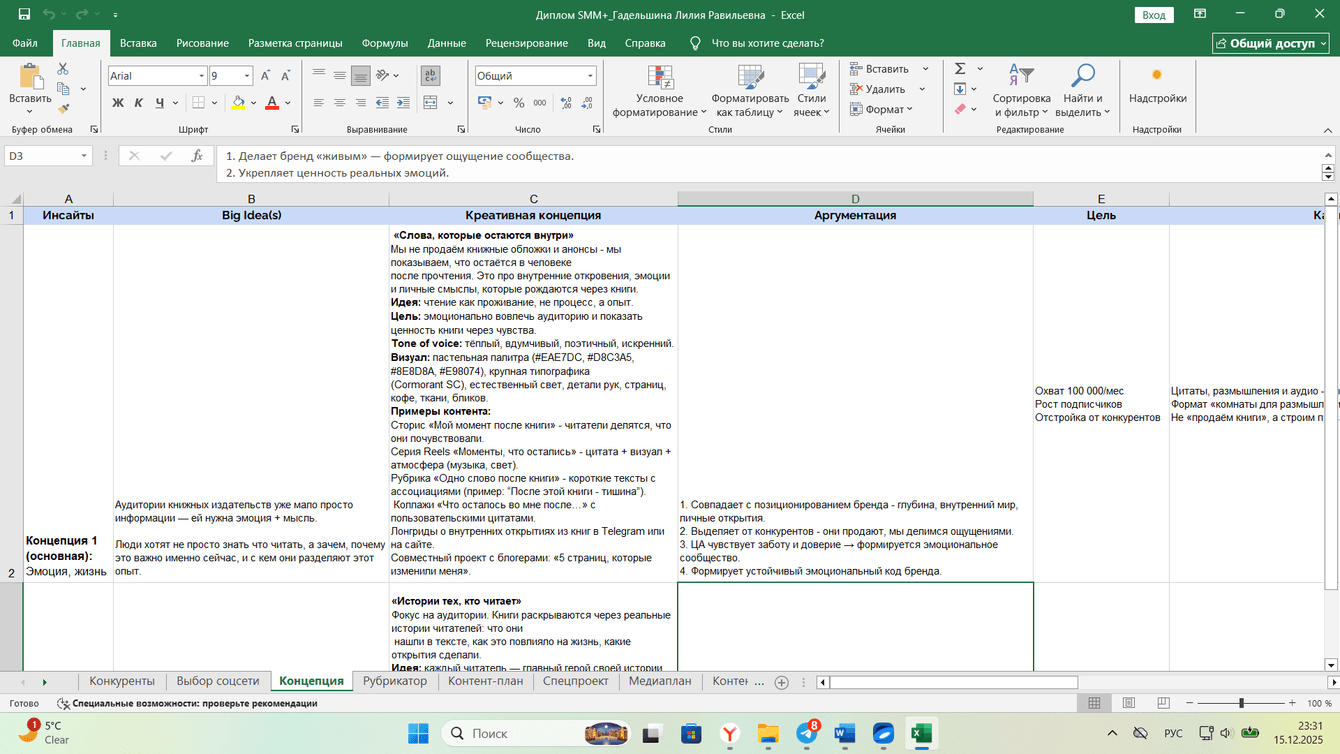The image size is (1340, 754).
Task: Click the percent style icon
Action: coord(518,103)
